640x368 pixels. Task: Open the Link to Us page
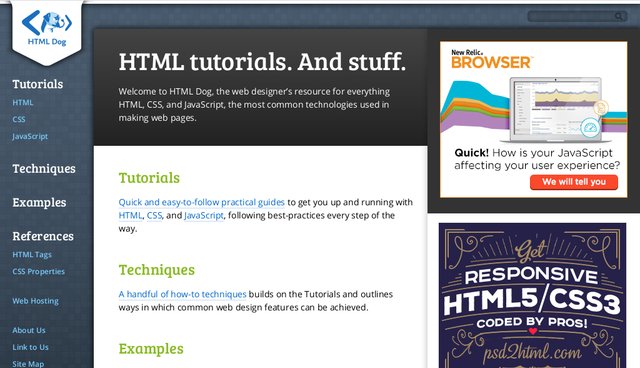coord(30,347)
